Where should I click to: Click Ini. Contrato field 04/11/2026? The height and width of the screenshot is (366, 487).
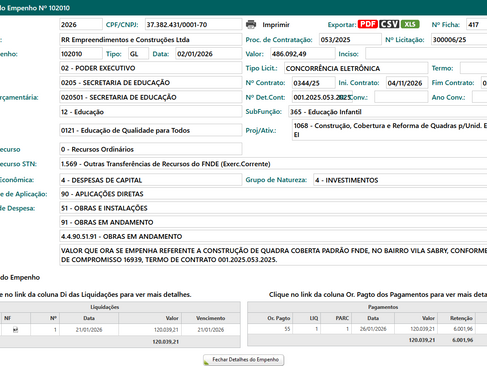pyautogui.click(x=407, y=83)
